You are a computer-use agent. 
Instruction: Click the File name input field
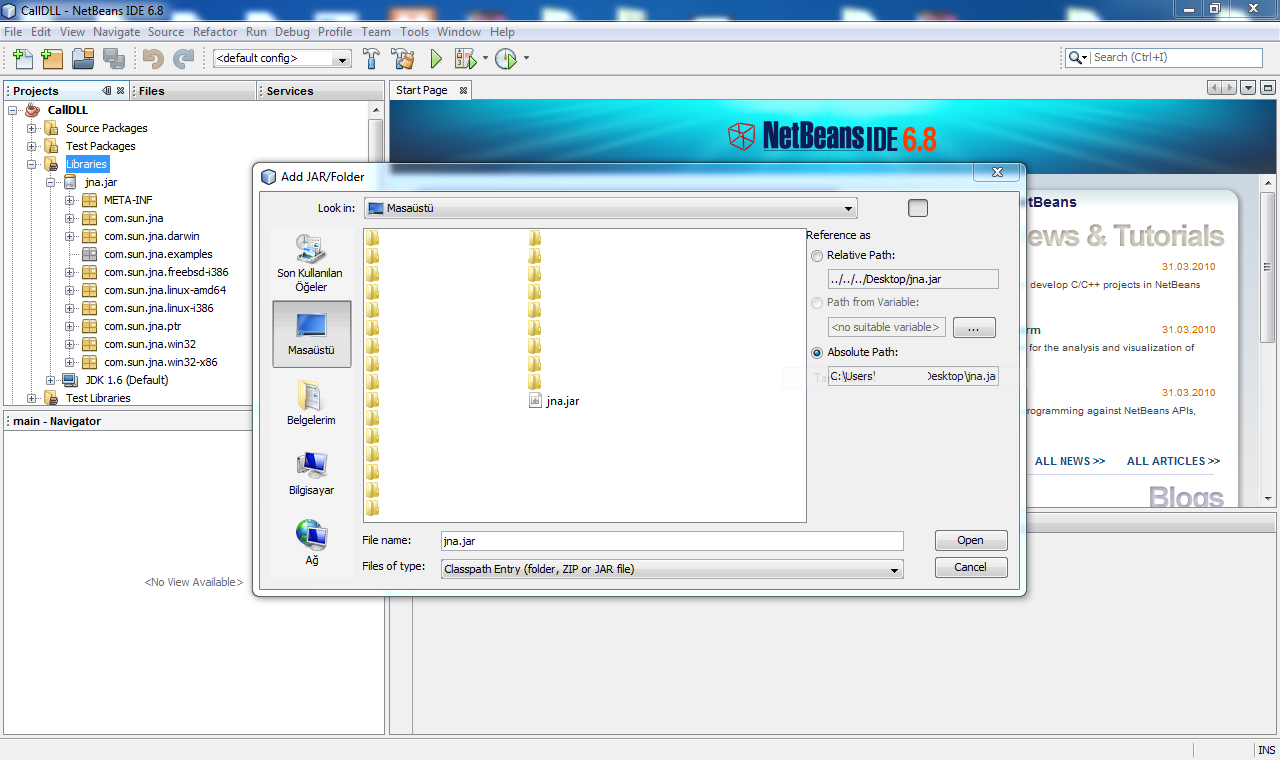[672, 541]
